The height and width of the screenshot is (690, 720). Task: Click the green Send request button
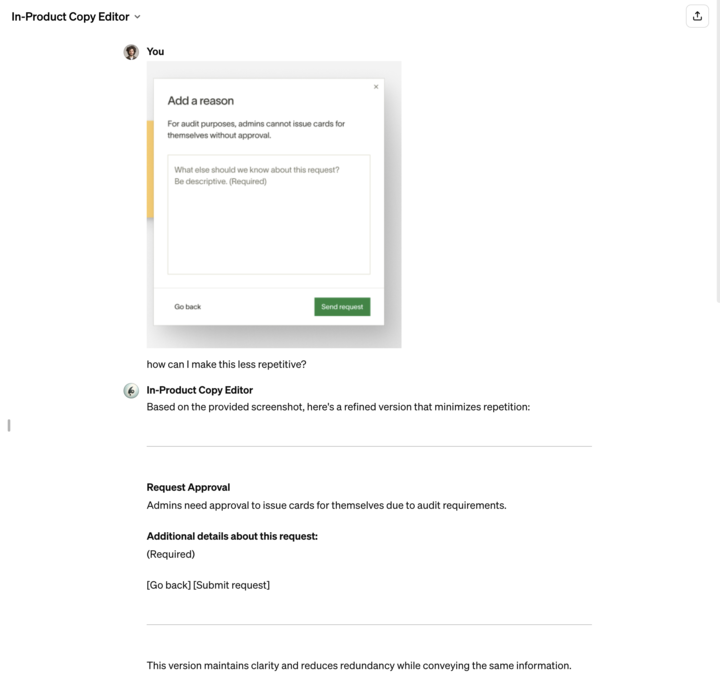tap(342, 307)
